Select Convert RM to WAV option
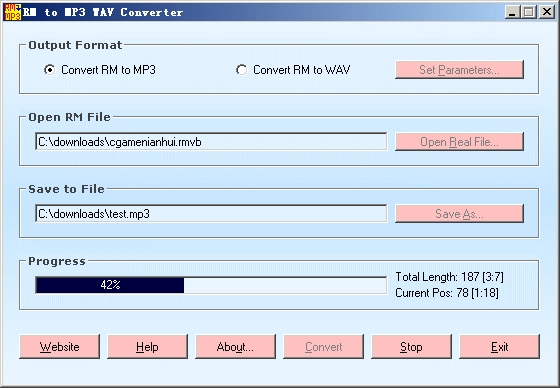The image size is (560, 388). [293, 70]
